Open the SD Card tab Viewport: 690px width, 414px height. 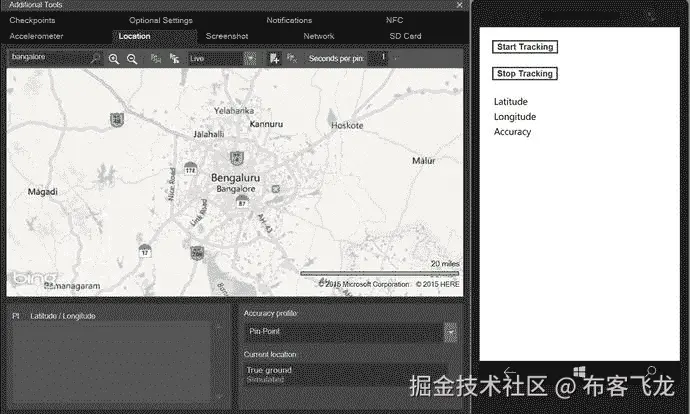tap(405, 36)
